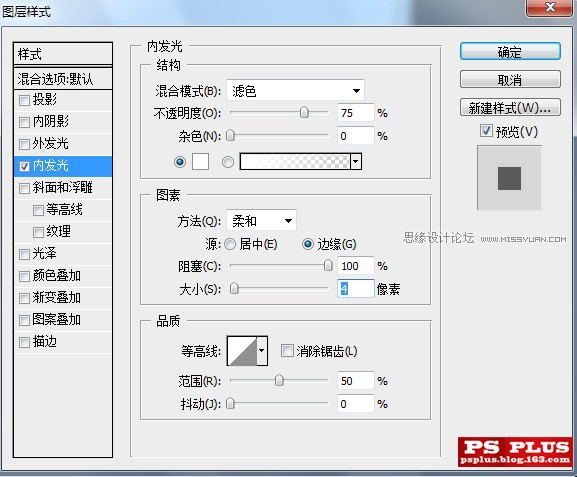Toggle the 预览(V) preview checkbox
577x477 pixels.
pos(486,130)
